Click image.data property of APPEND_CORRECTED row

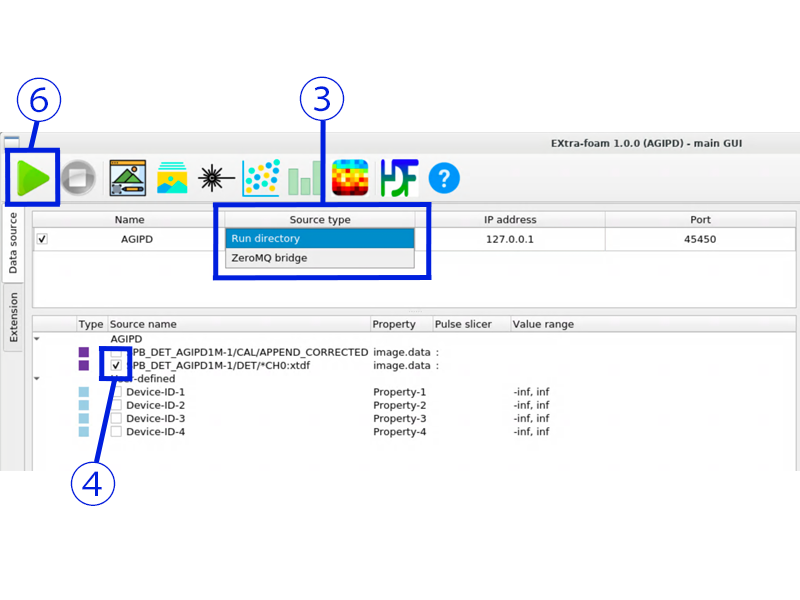point(402,352)
